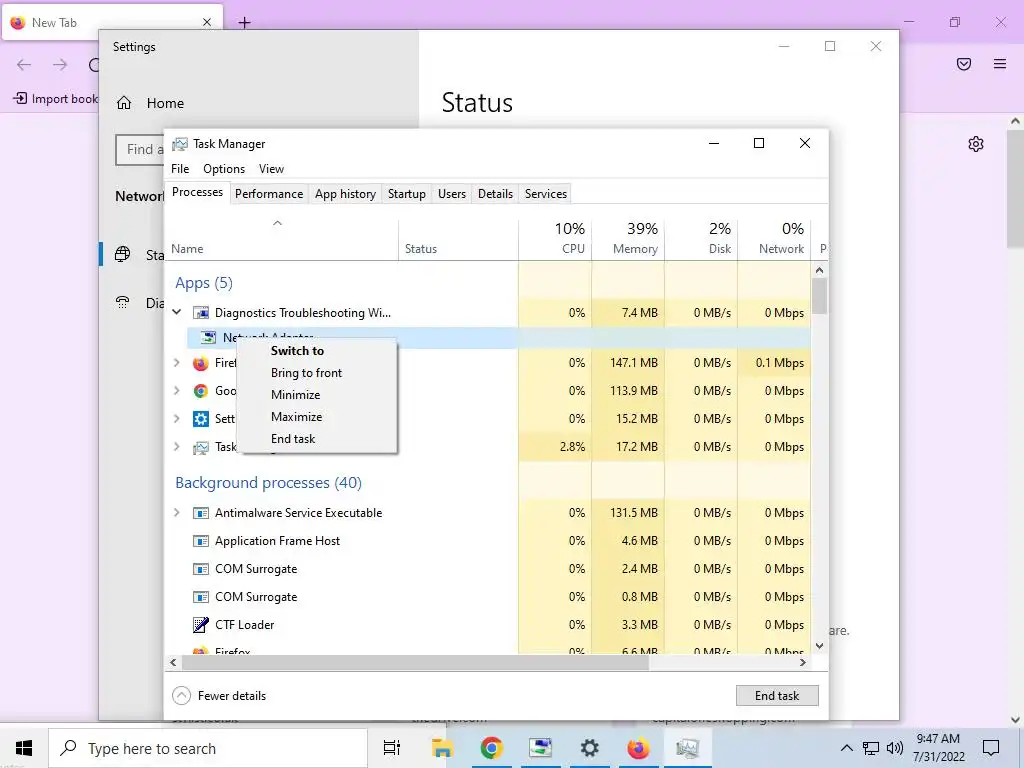The height and width of the screenshot is (768, 1024).
Task: Click the Home icon in Settings sidebar
Action: 124,103
